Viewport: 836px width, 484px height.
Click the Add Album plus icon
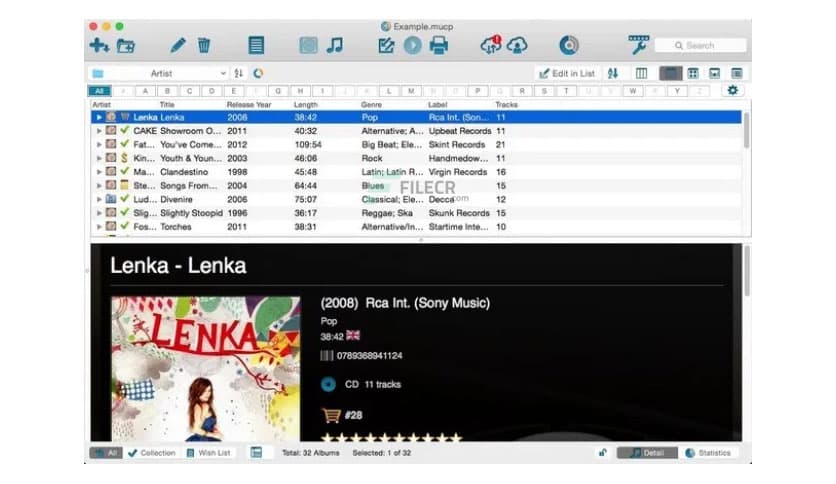point(99,45)
